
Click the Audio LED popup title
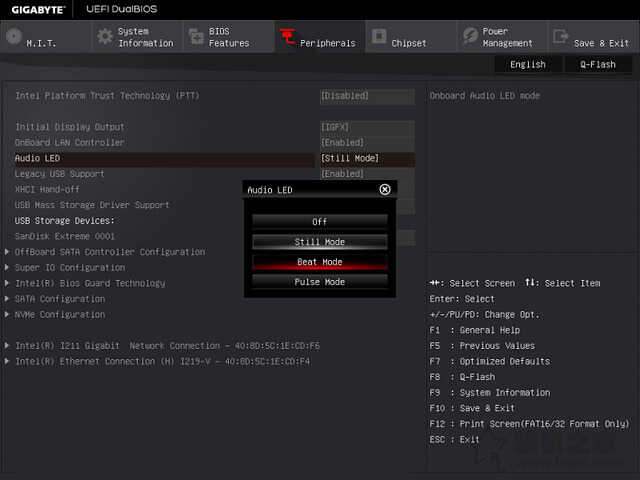(x=270, y=190)
